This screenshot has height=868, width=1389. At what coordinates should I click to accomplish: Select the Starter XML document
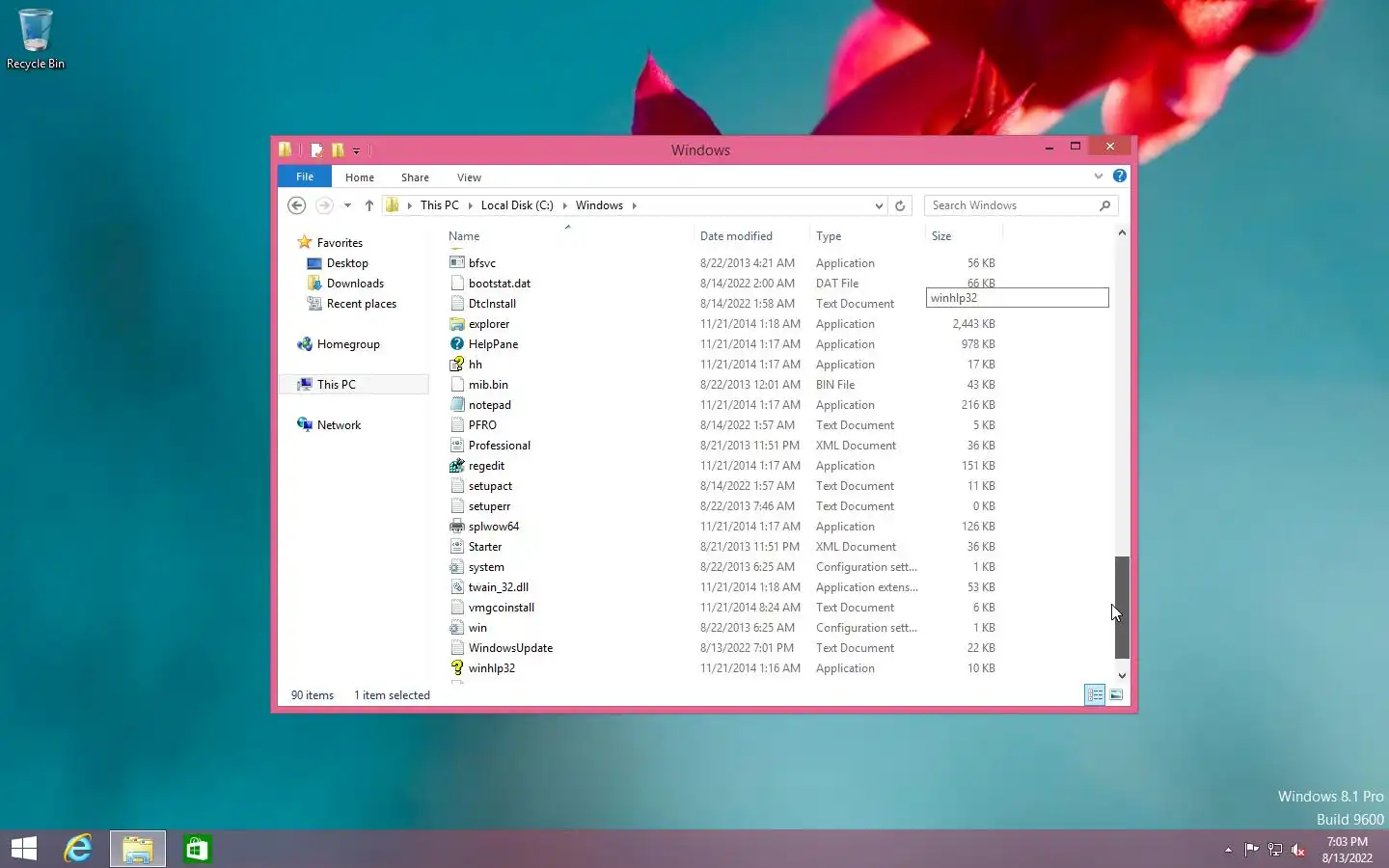pos(485,547)
